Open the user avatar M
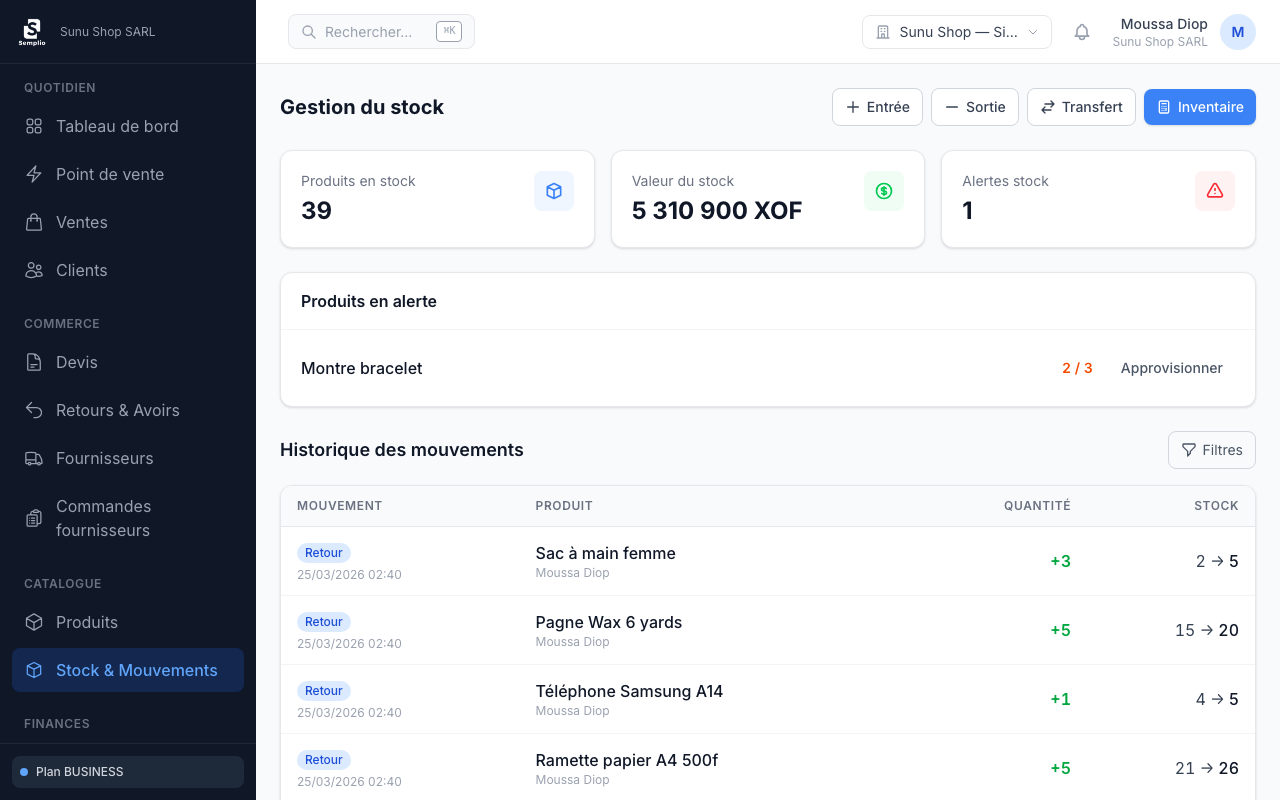Viewport: 1280px width, 800px height. pyautogui.click(x=1237, y=32)
